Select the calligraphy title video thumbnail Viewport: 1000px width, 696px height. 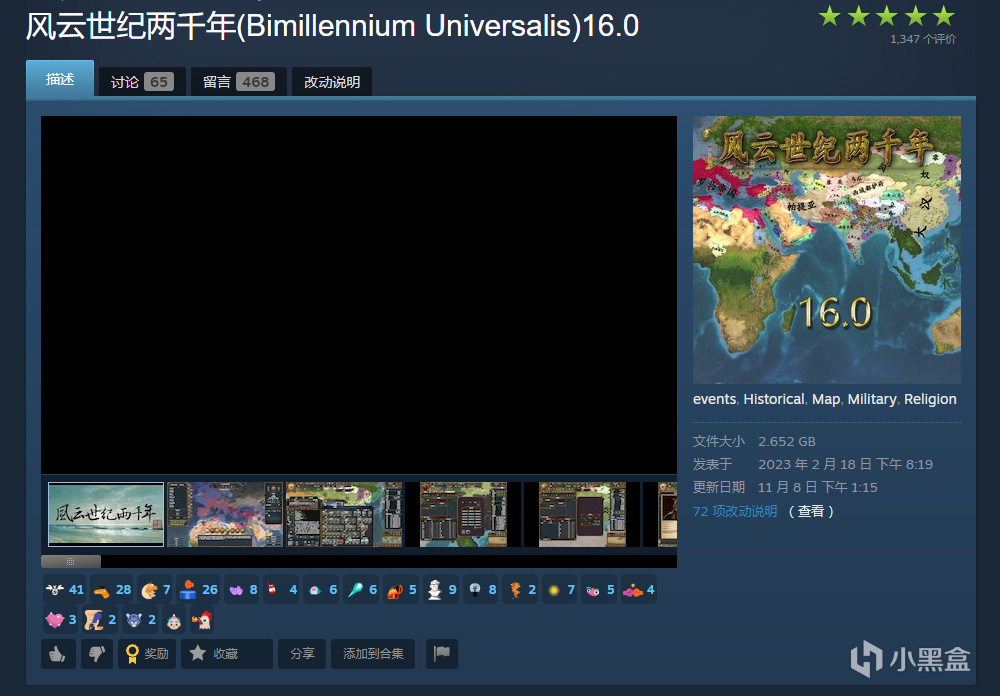click(x=106, y=514)
